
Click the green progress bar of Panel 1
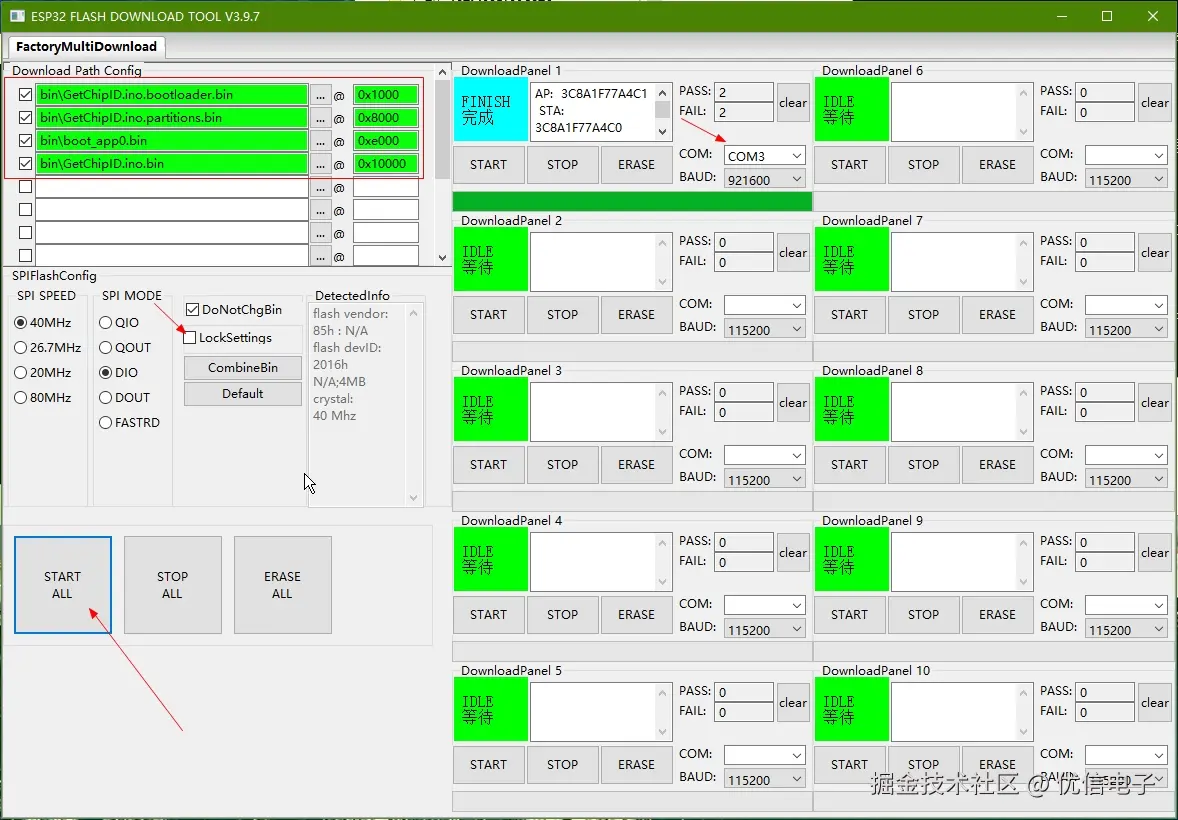pos(632,201)
